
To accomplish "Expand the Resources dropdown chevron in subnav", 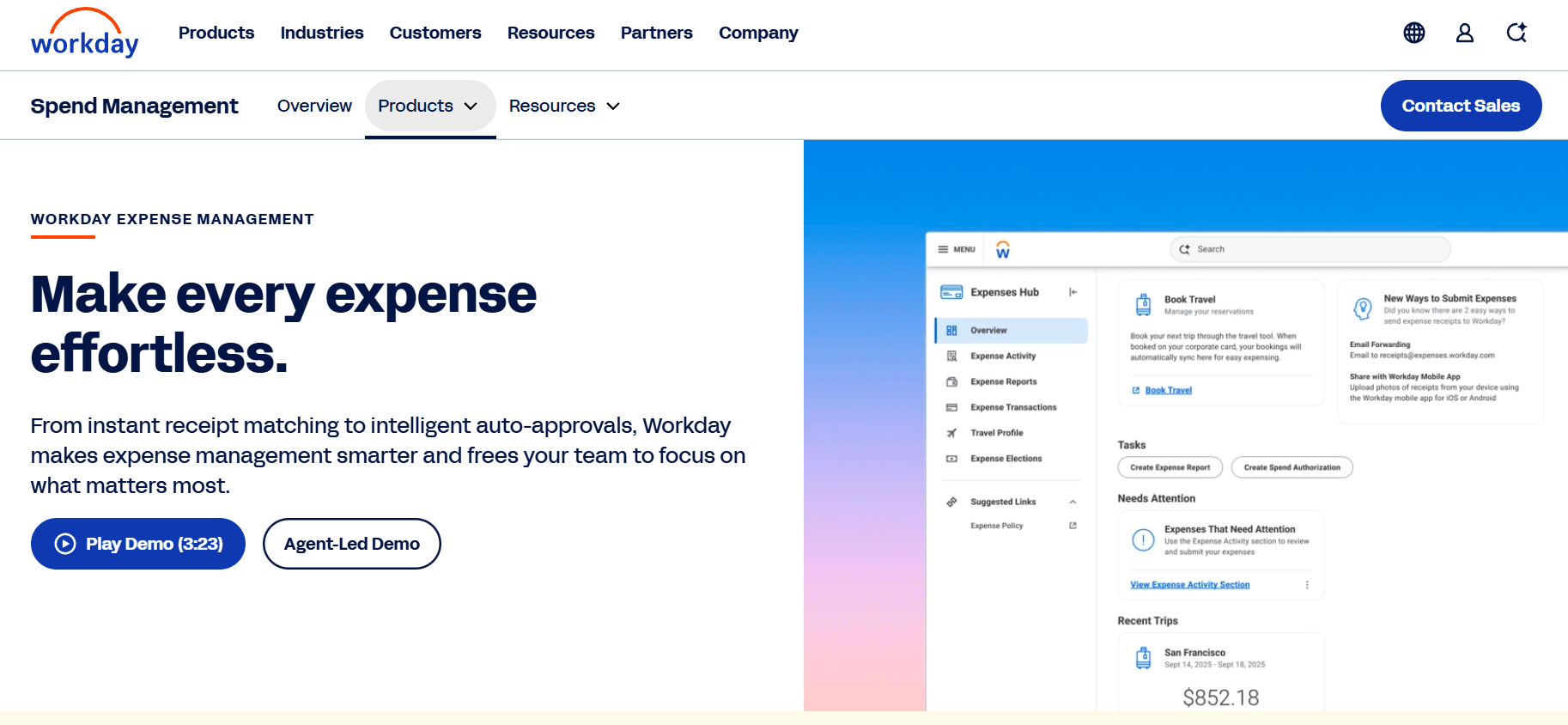I will tap(613, 107).
